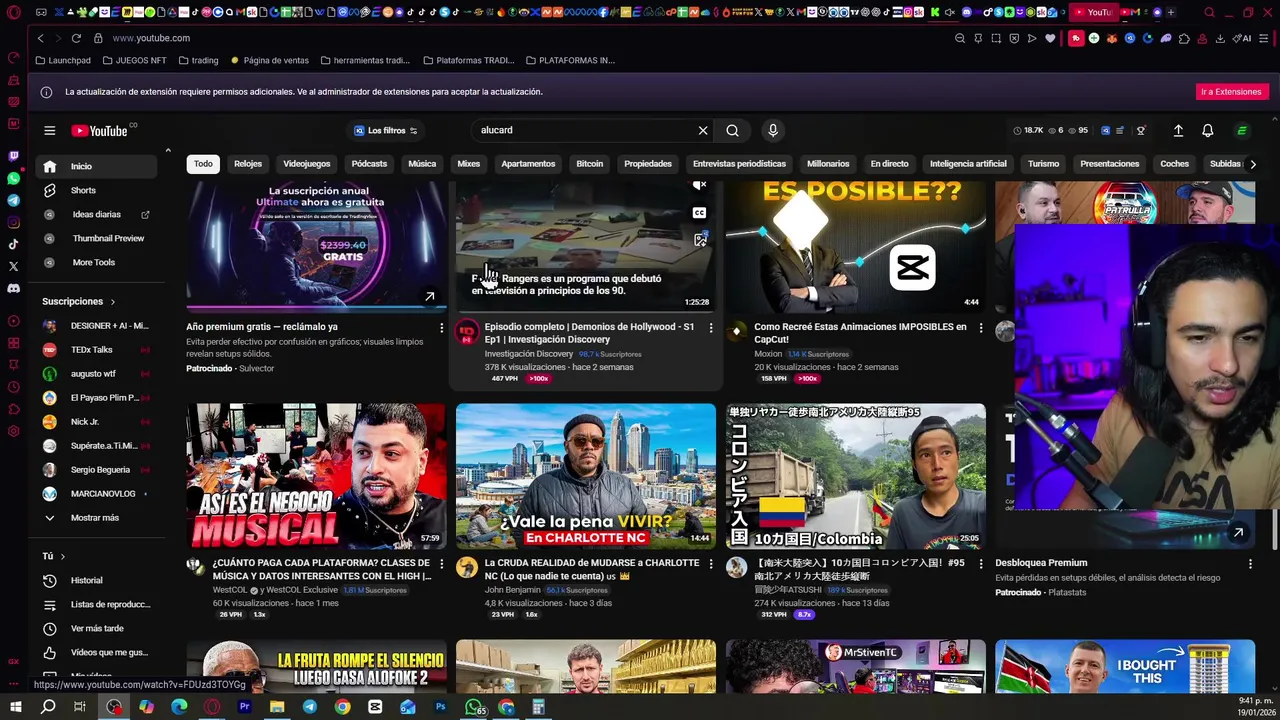Start voice search with the microphone
This screenshot has width=1280, height=720.
tap(772, 130)
